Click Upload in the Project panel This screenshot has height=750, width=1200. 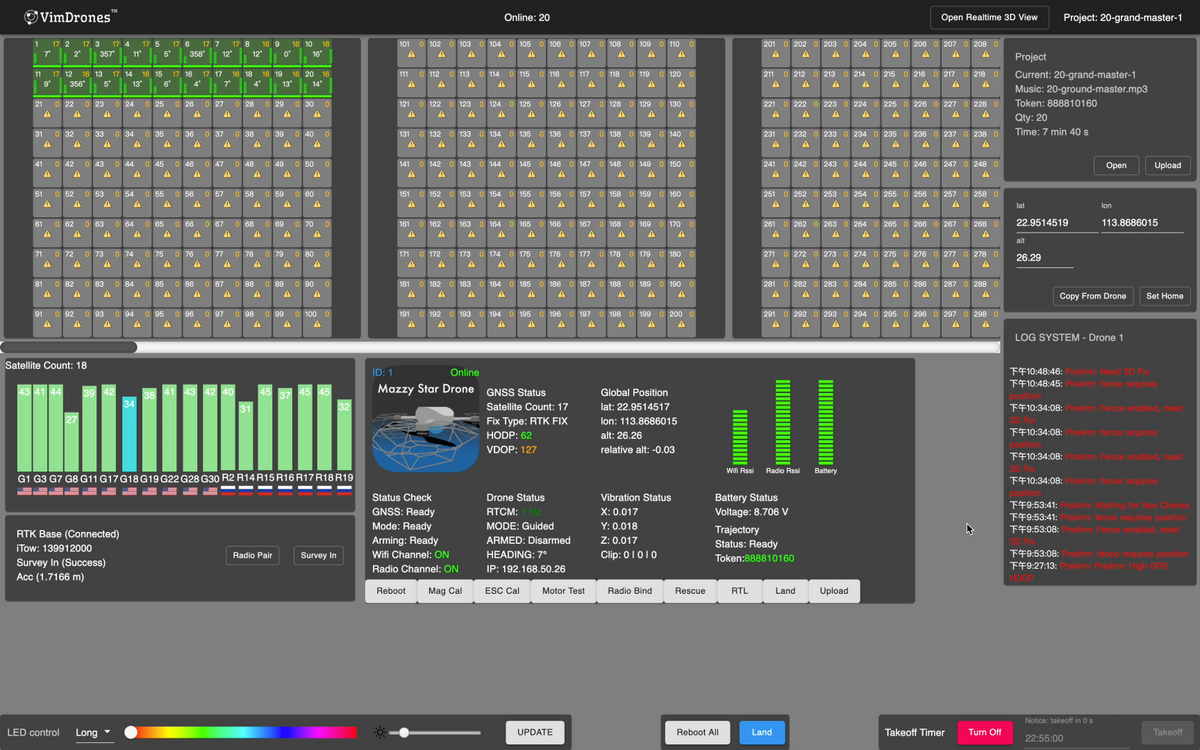pyautogui.click(x=1167, y=165)
